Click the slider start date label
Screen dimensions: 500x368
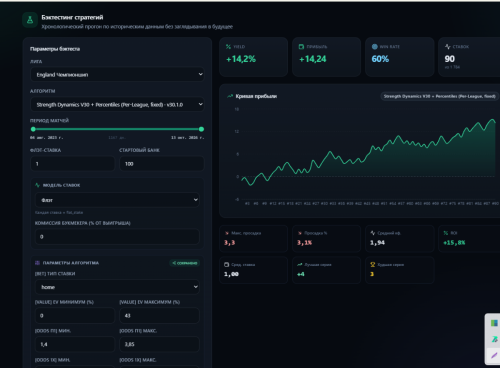(46, 137)
